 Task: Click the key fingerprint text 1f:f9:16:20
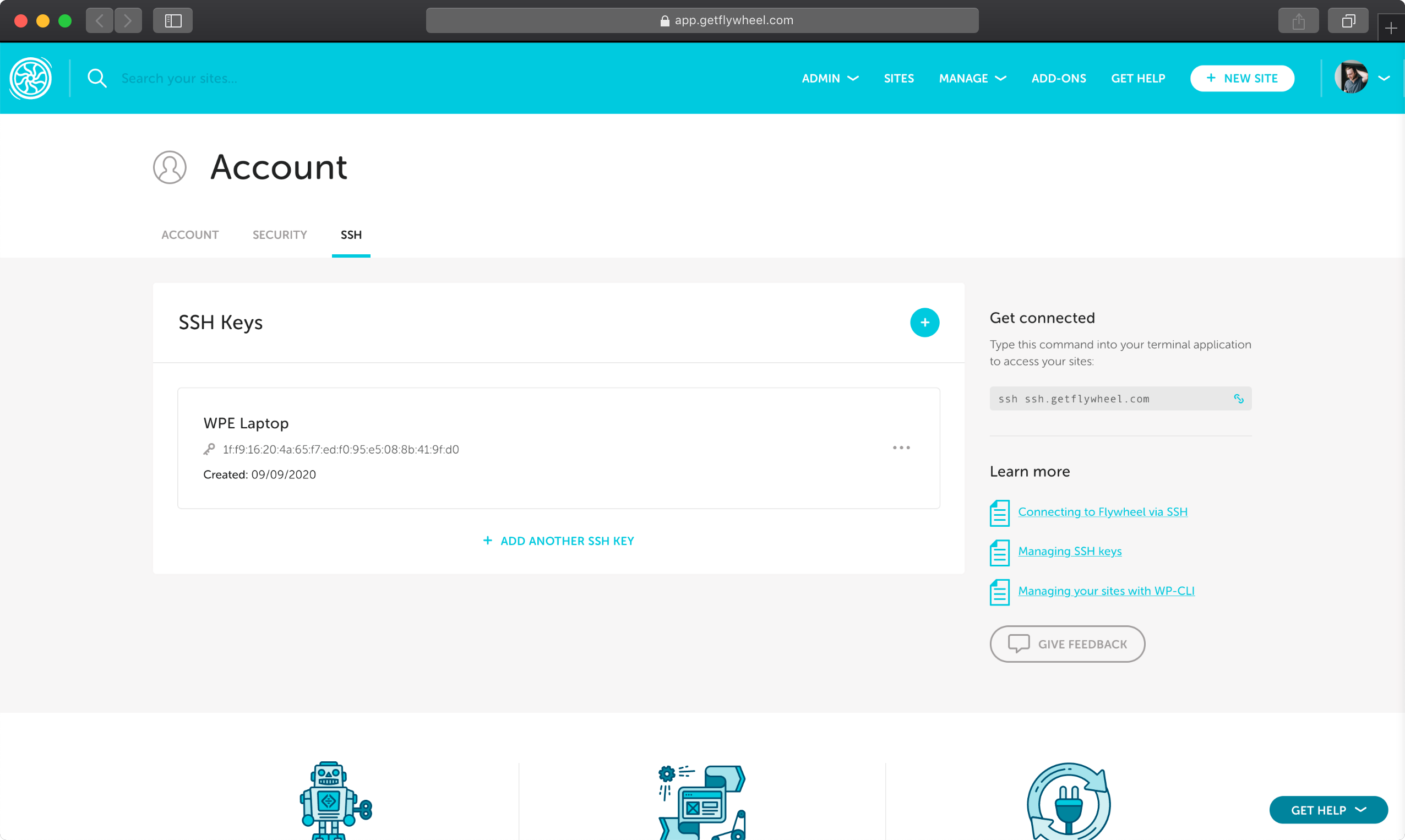point(340,449)
